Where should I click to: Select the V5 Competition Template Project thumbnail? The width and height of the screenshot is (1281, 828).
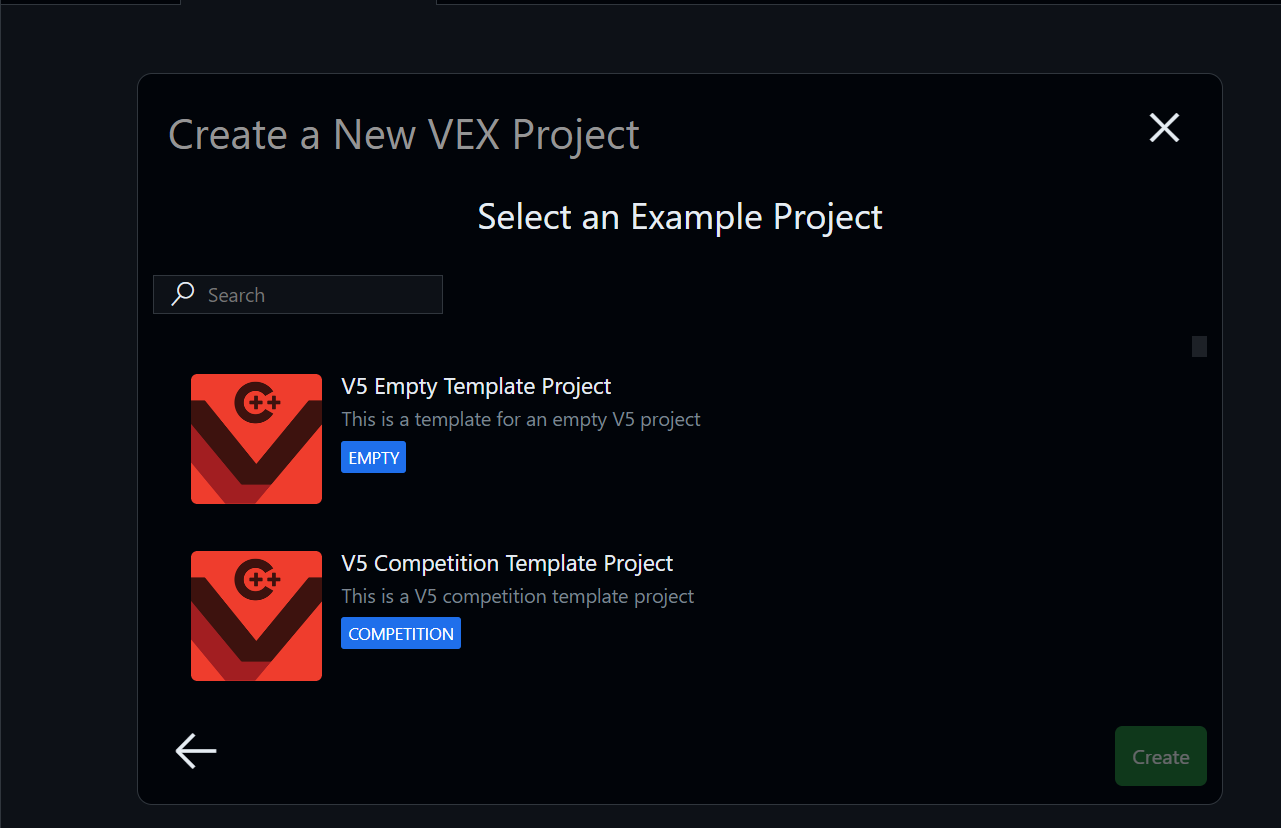[256, 616]
